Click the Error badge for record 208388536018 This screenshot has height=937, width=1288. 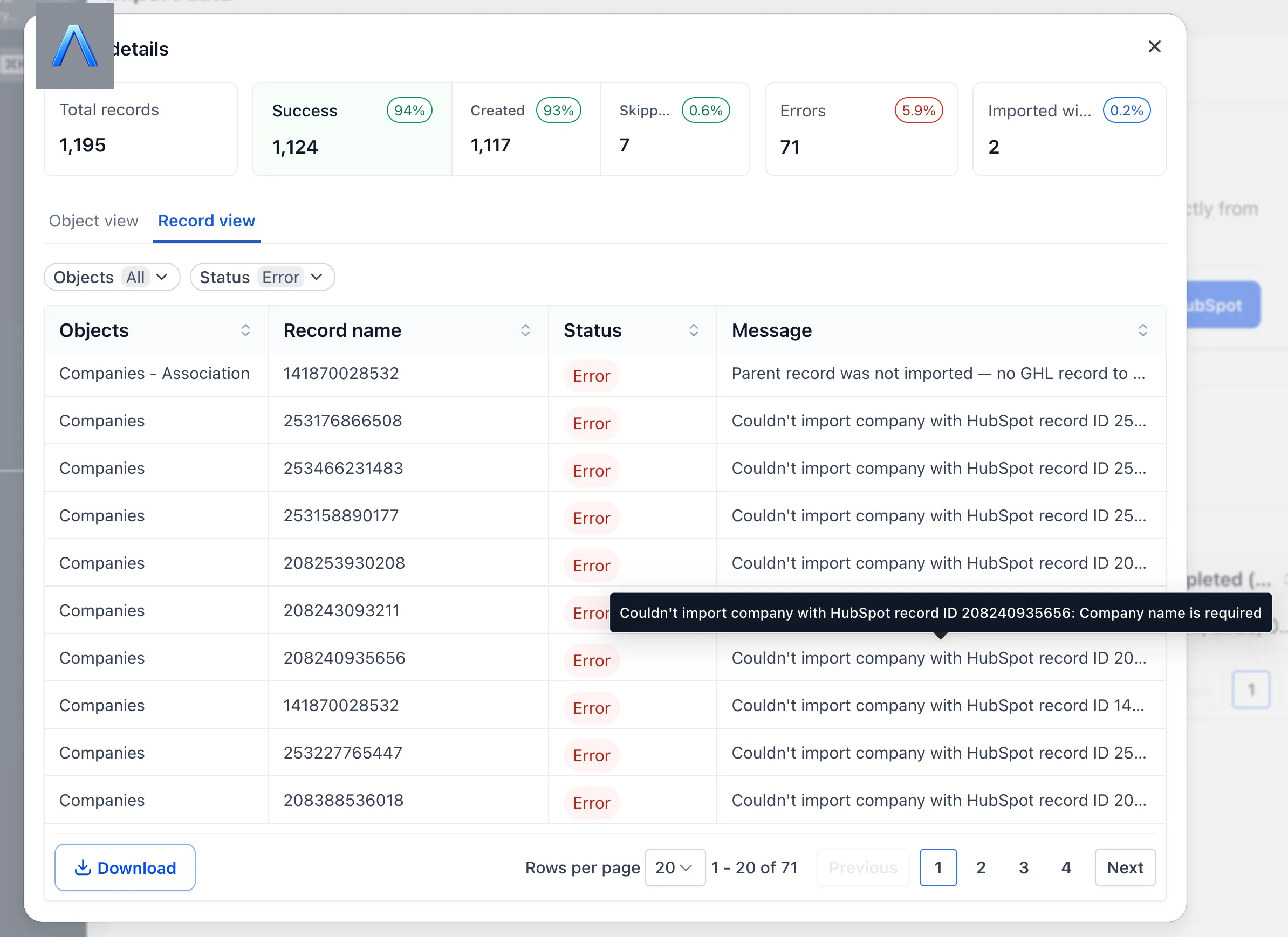click(x=591, y=803)
